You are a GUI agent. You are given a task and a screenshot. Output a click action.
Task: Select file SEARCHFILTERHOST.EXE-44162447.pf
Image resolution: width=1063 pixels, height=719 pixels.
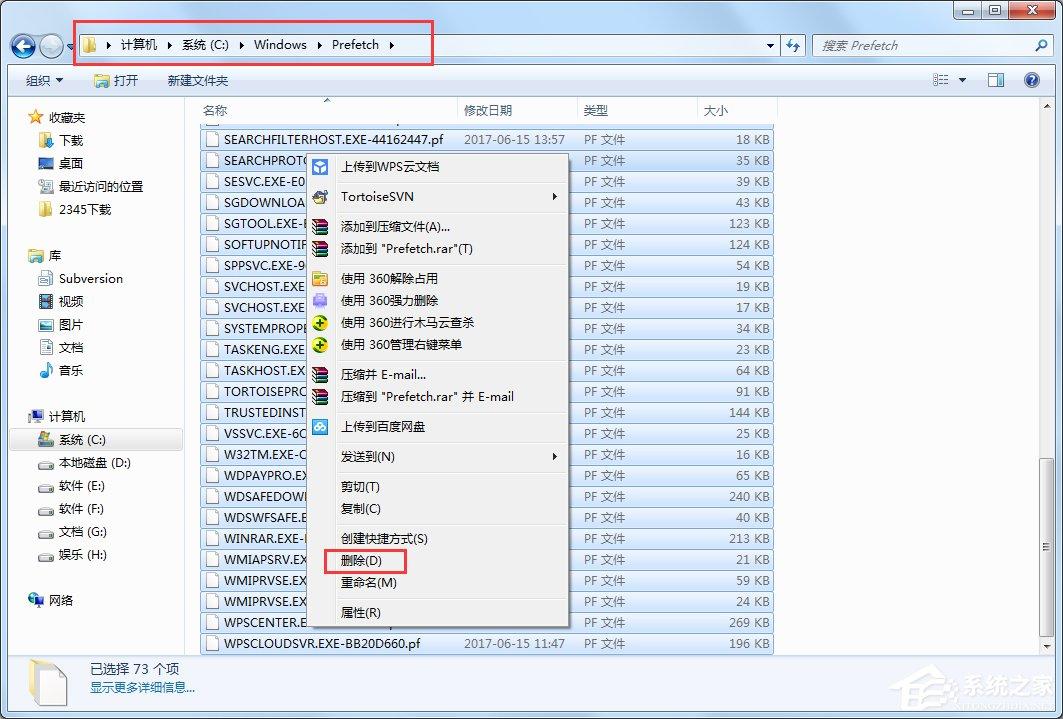[487, 140]
